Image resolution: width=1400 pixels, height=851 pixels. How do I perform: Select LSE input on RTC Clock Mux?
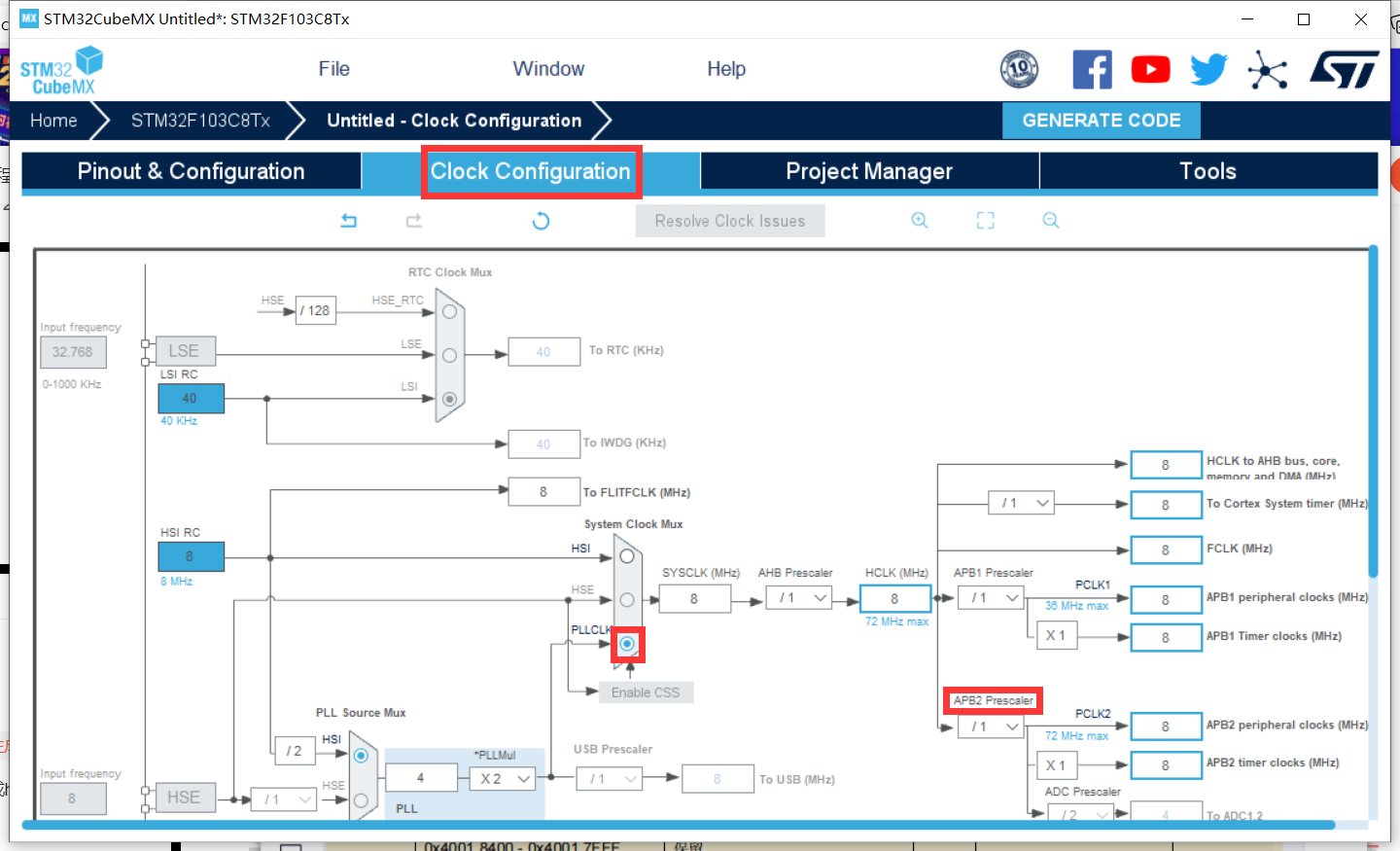coord(449,355)
